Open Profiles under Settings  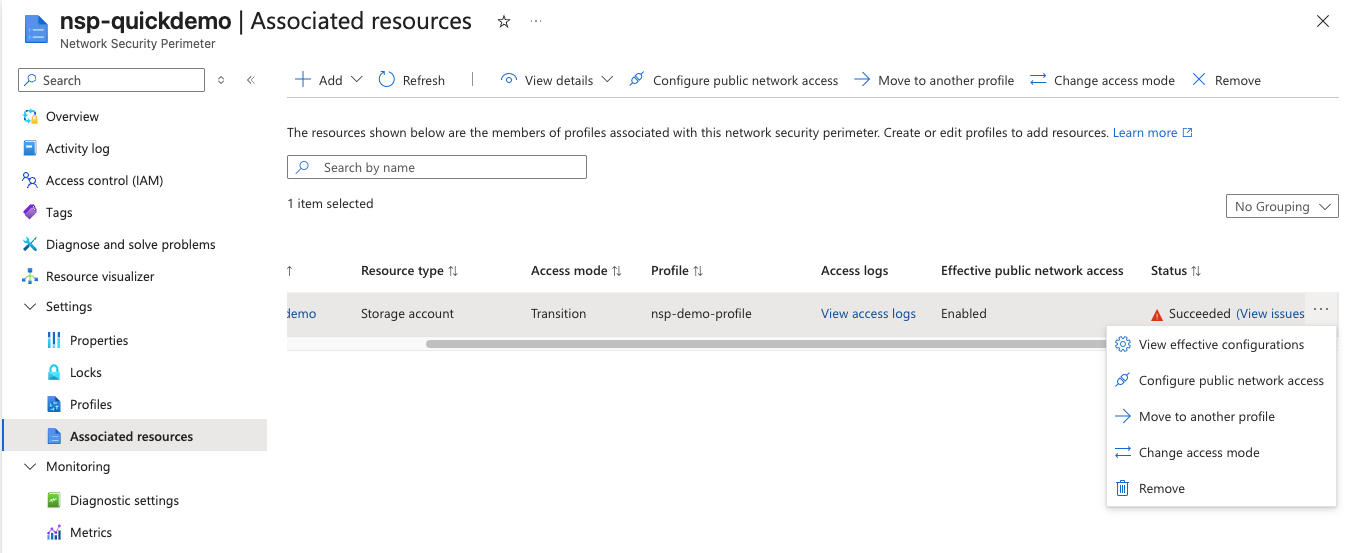(x=91, y=404)
